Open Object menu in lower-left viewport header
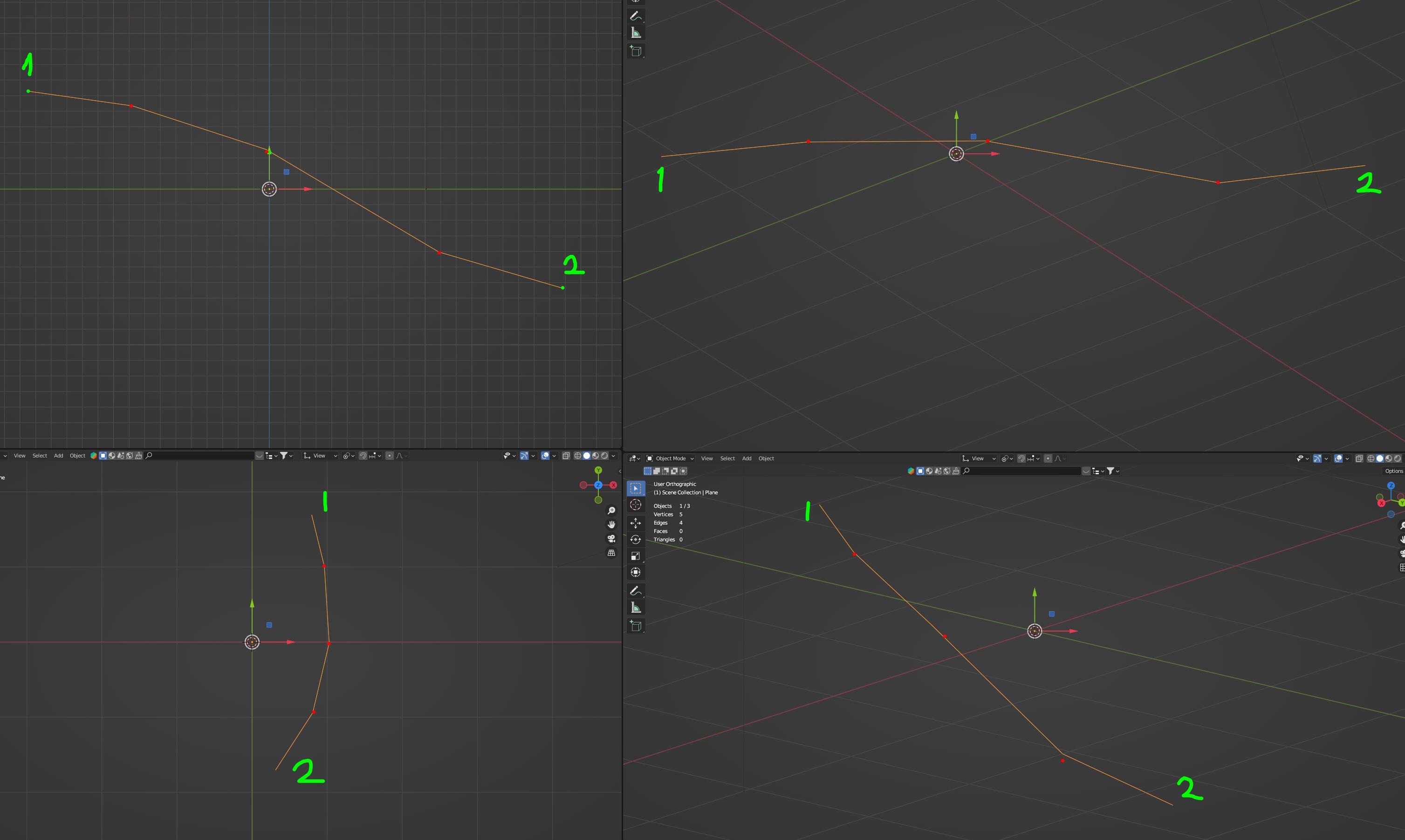Viewport: 1405px width, 840px height. point(77,456)
